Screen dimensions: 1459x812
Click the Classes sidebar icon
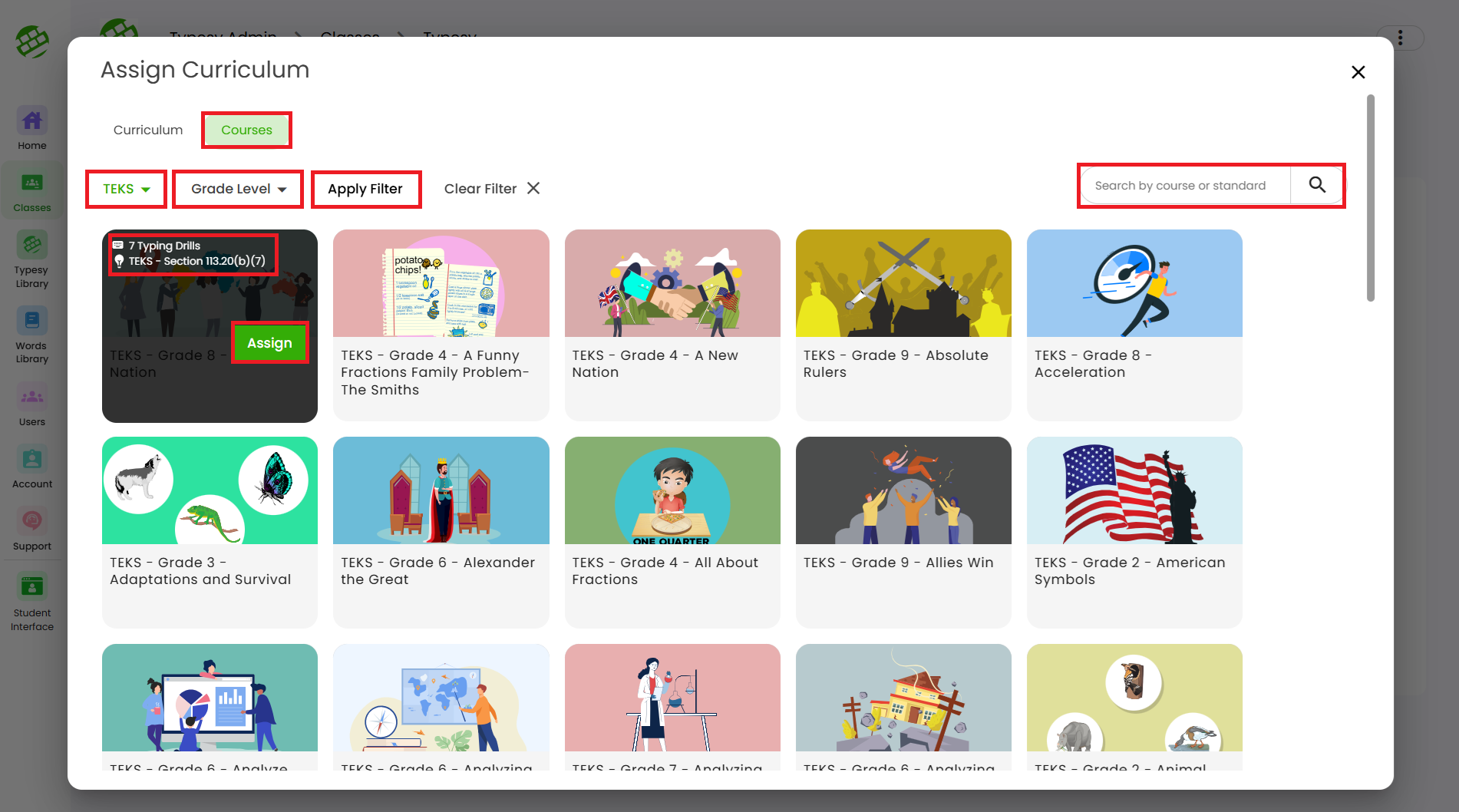32,191
